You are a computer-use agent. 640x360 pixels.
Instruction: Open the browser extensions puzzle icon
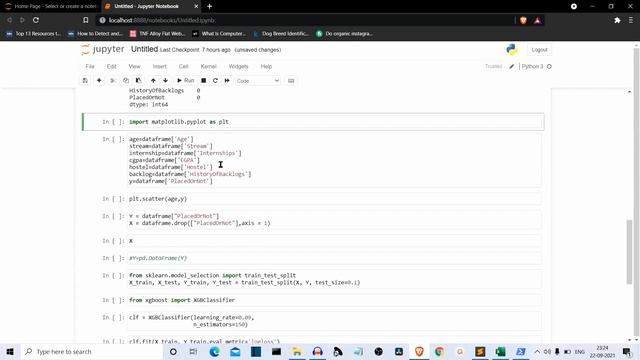tap(617, 20)
